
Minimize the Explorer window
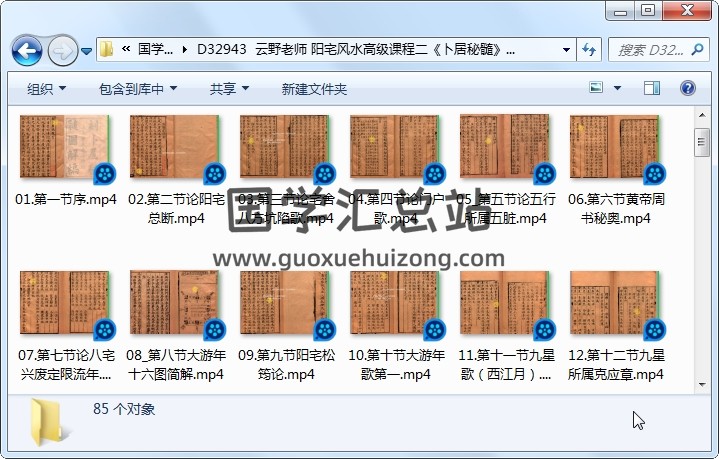[620, 11]
